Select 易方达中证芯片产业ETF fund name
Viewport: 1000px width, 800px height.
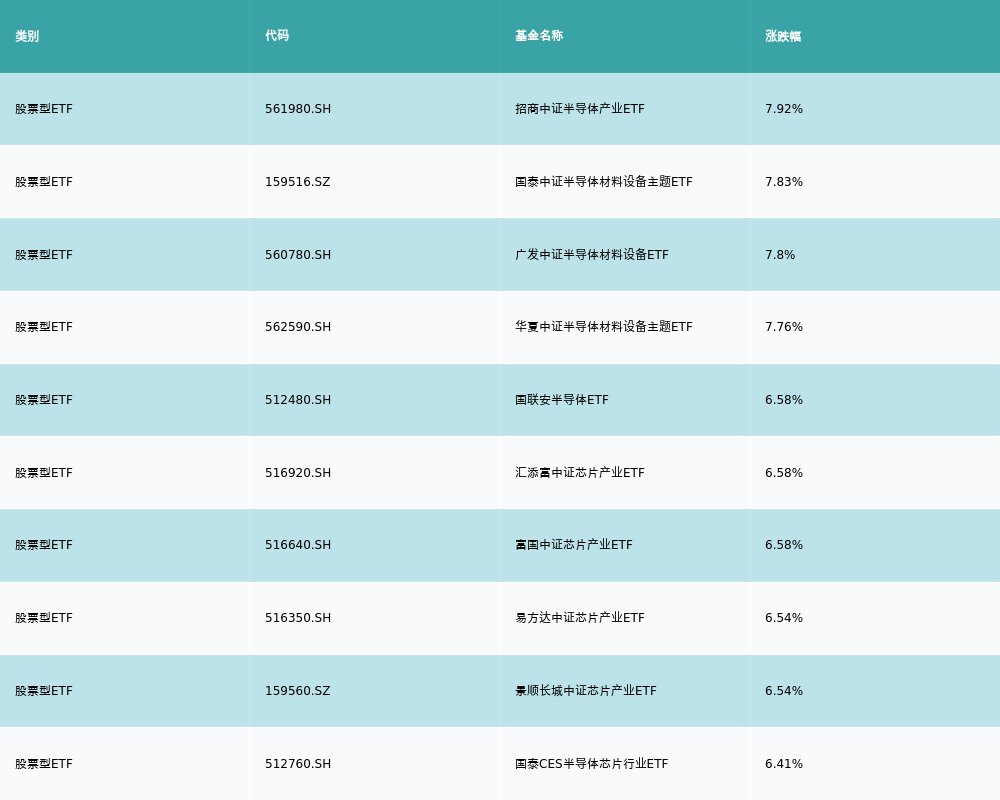[x=580, y=618]
